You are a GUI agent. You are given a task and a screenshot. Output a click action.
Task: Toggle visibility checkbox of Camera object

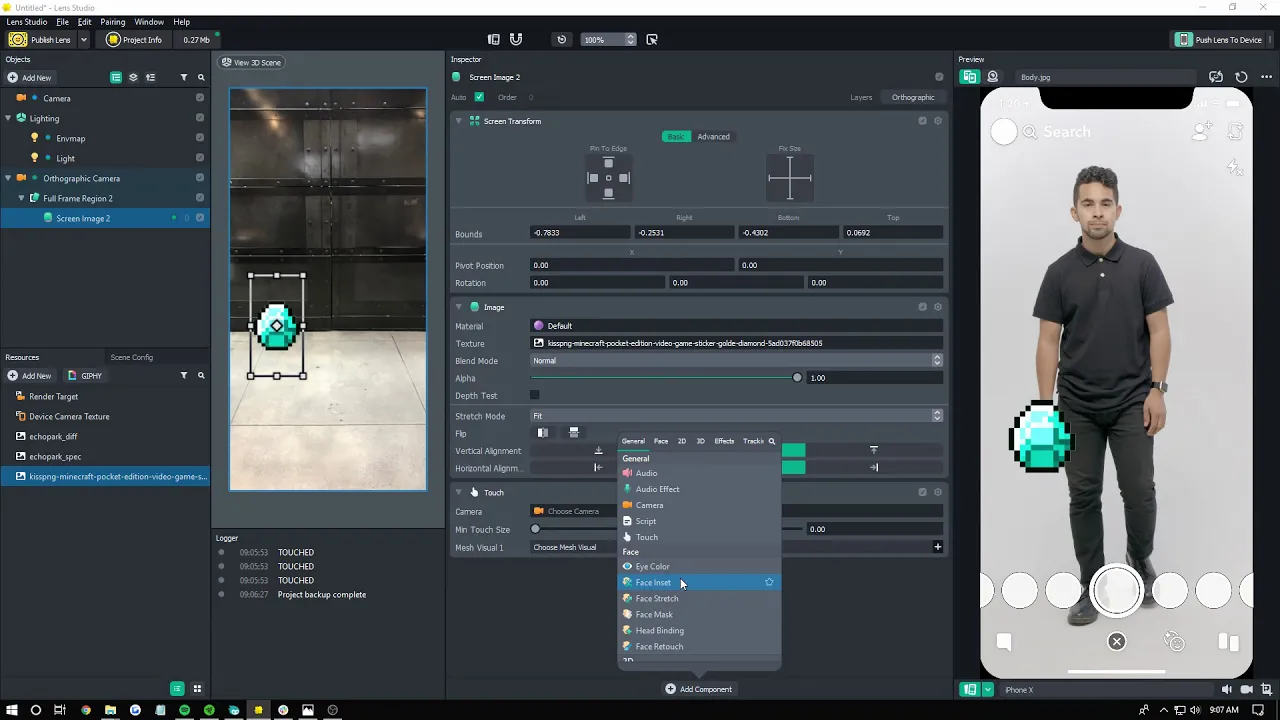[x=200, y=98]
